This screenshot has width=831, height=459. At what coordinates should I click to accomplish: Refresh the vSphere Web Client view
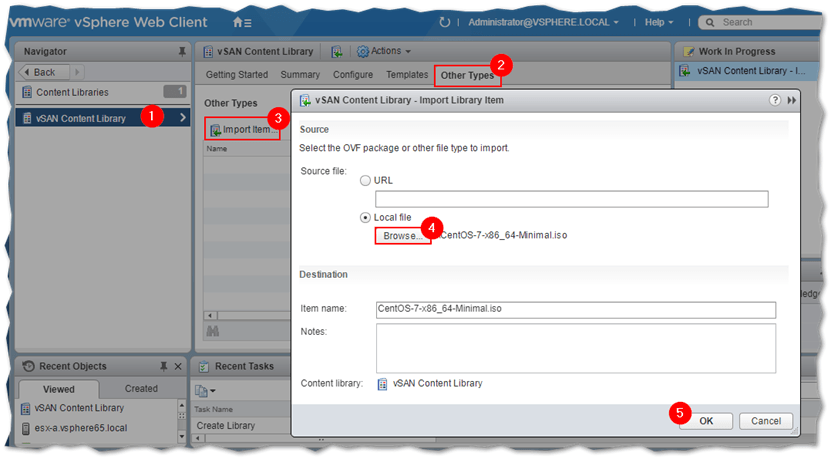point(445,22)
